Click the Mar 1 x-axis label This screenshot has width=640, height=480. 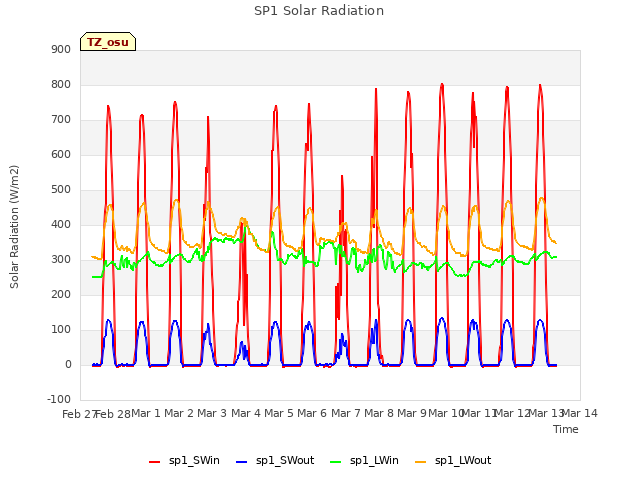(146, 413)
